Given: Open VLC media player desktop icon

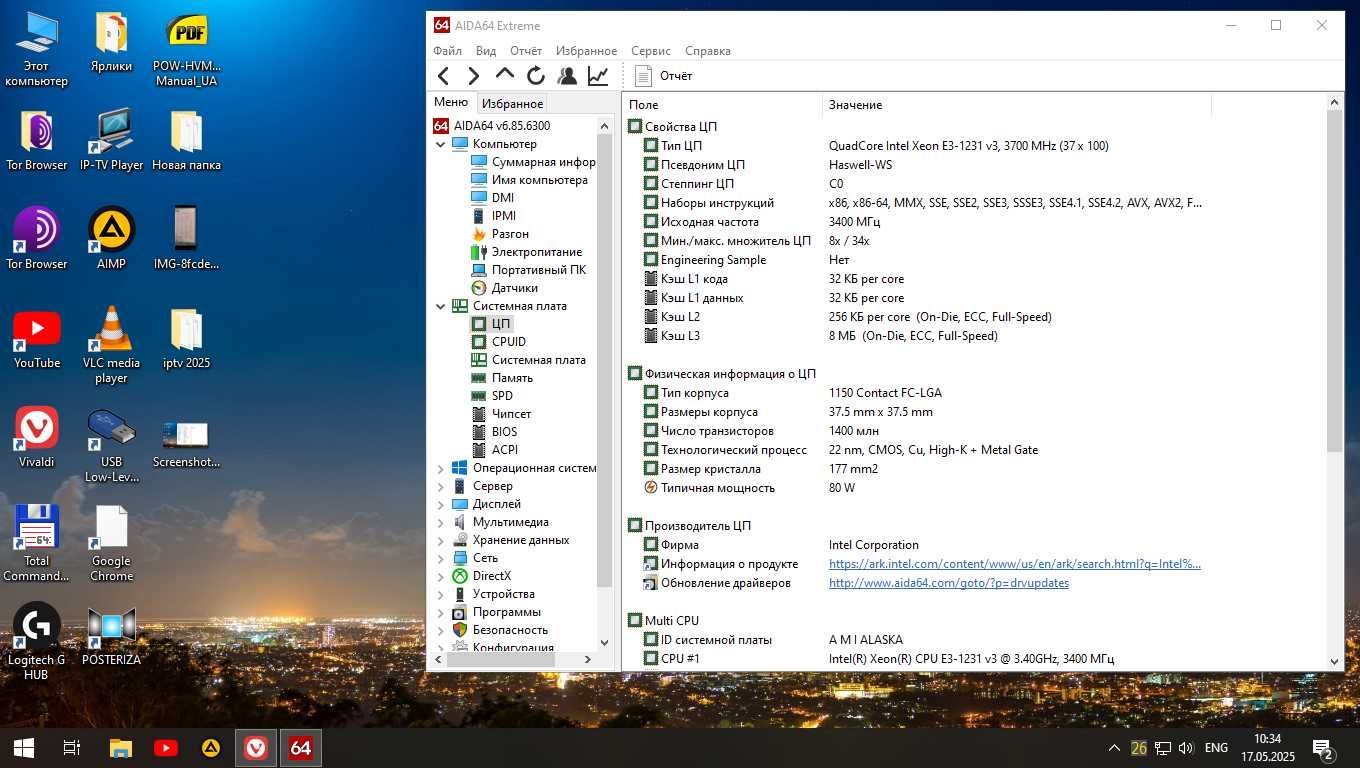Looking at the screenshot, I should (111, 345).
